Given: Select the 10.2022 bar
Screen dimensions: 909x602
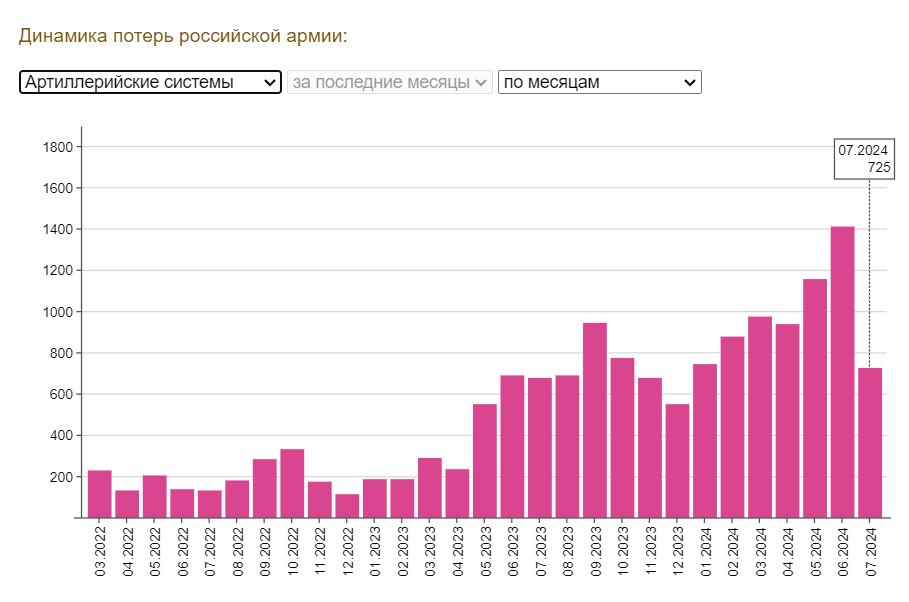Looking at the screenshot, I should 292,483.
